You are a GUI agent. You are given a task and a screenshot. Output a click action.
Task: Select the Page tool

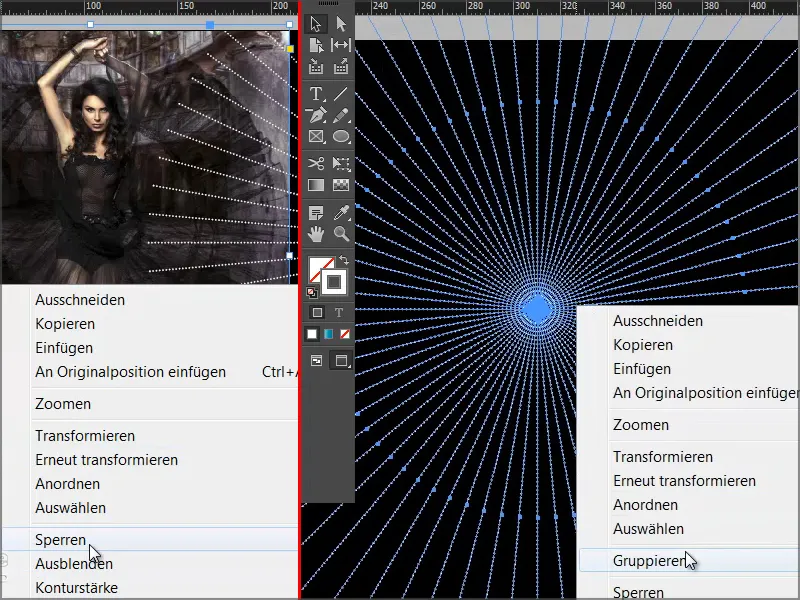316,45
